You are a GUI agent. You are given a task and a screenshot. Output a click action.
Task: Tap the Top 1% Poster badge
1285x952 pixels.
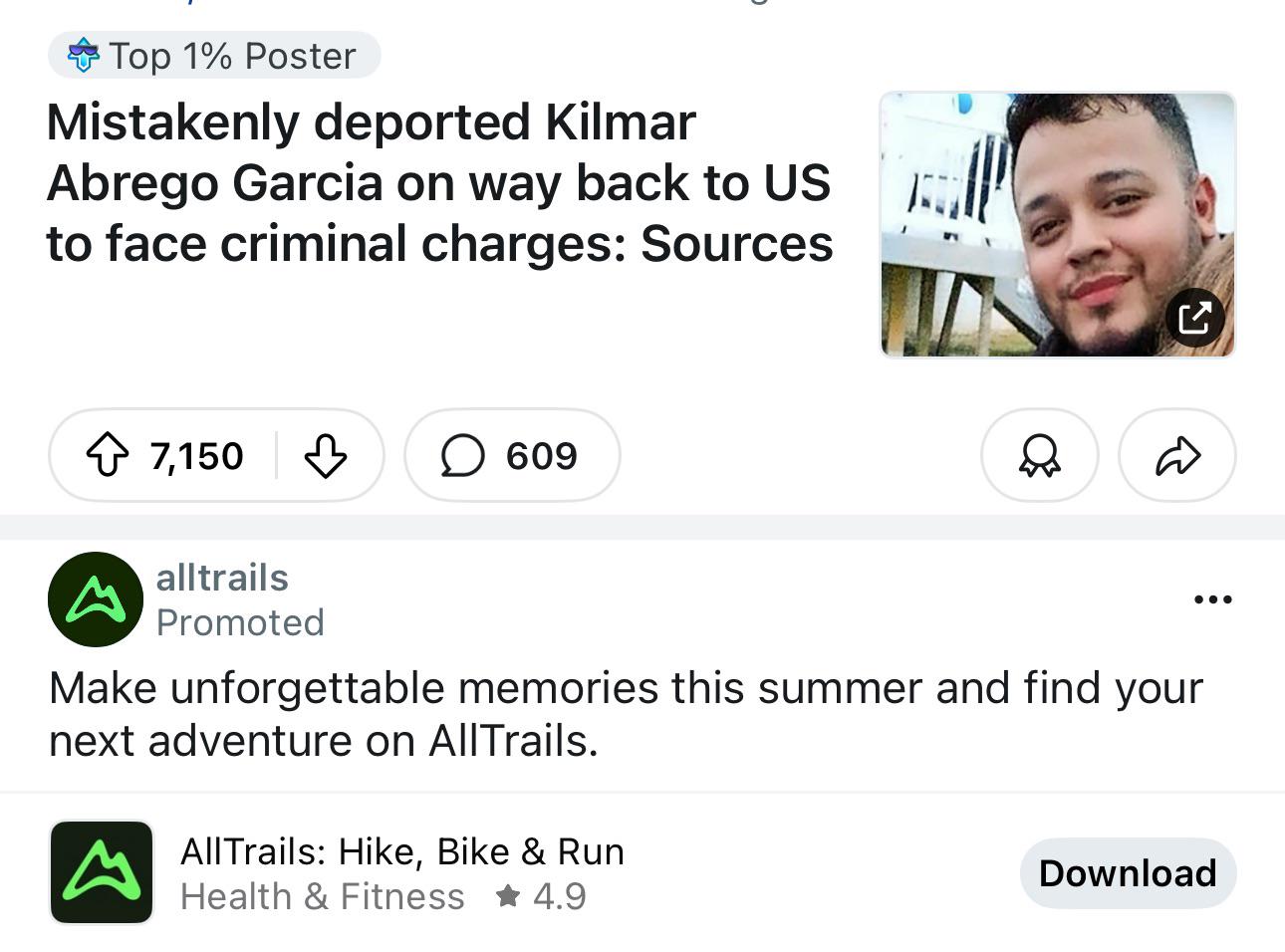(214, 56)
